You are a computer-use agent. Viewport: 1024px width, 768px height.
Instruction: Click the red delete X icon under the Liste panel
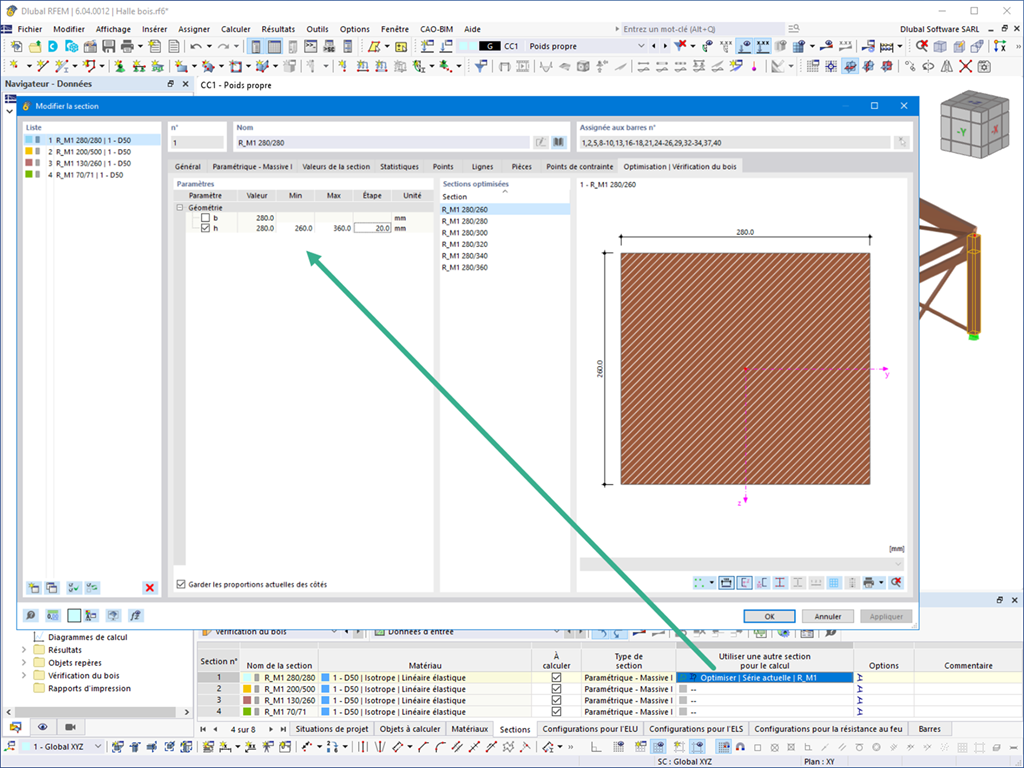tap(150, 588)
